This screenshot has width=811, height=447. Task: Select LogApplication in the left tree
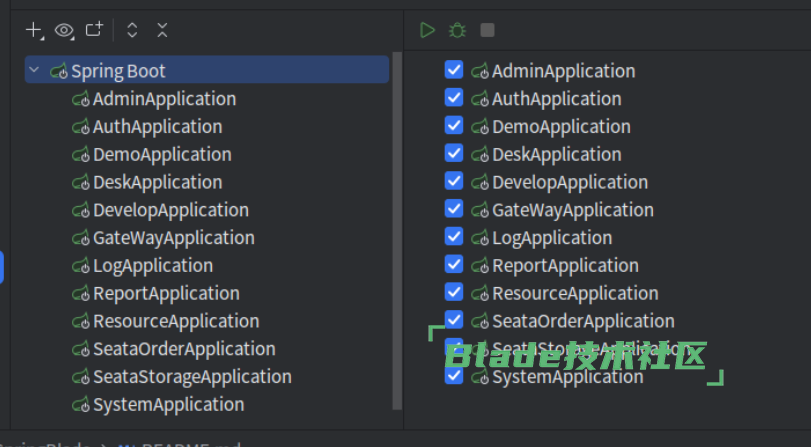tap(153, 266)
